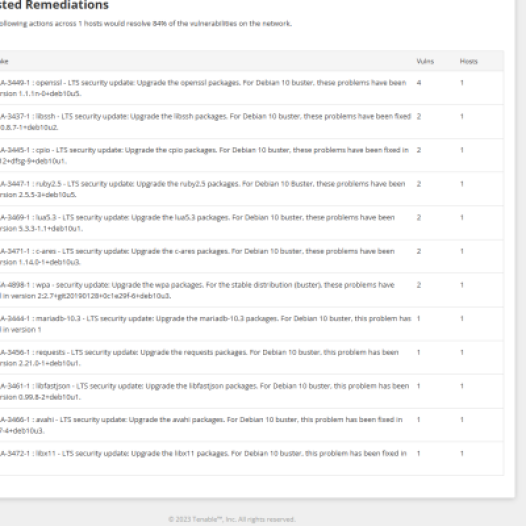
Task: Open the ruby2.5 security update remediation
Action: click(252, 189)
